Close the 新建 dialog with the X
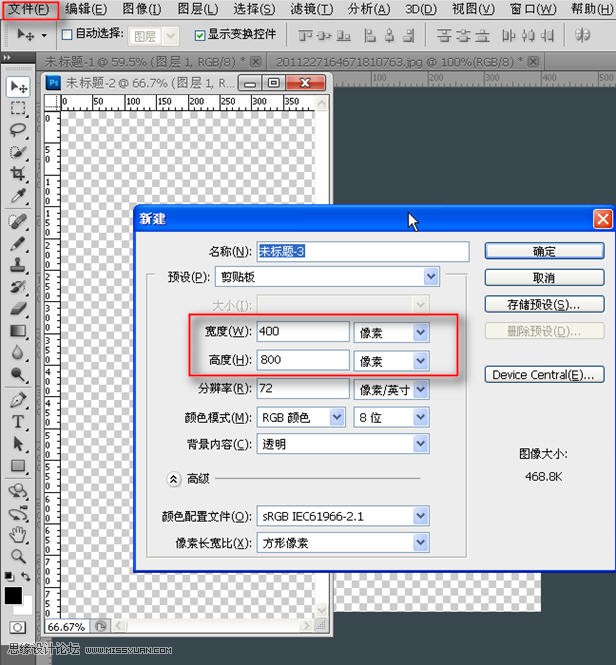The image size is (616, 665). tap(603, 219)
